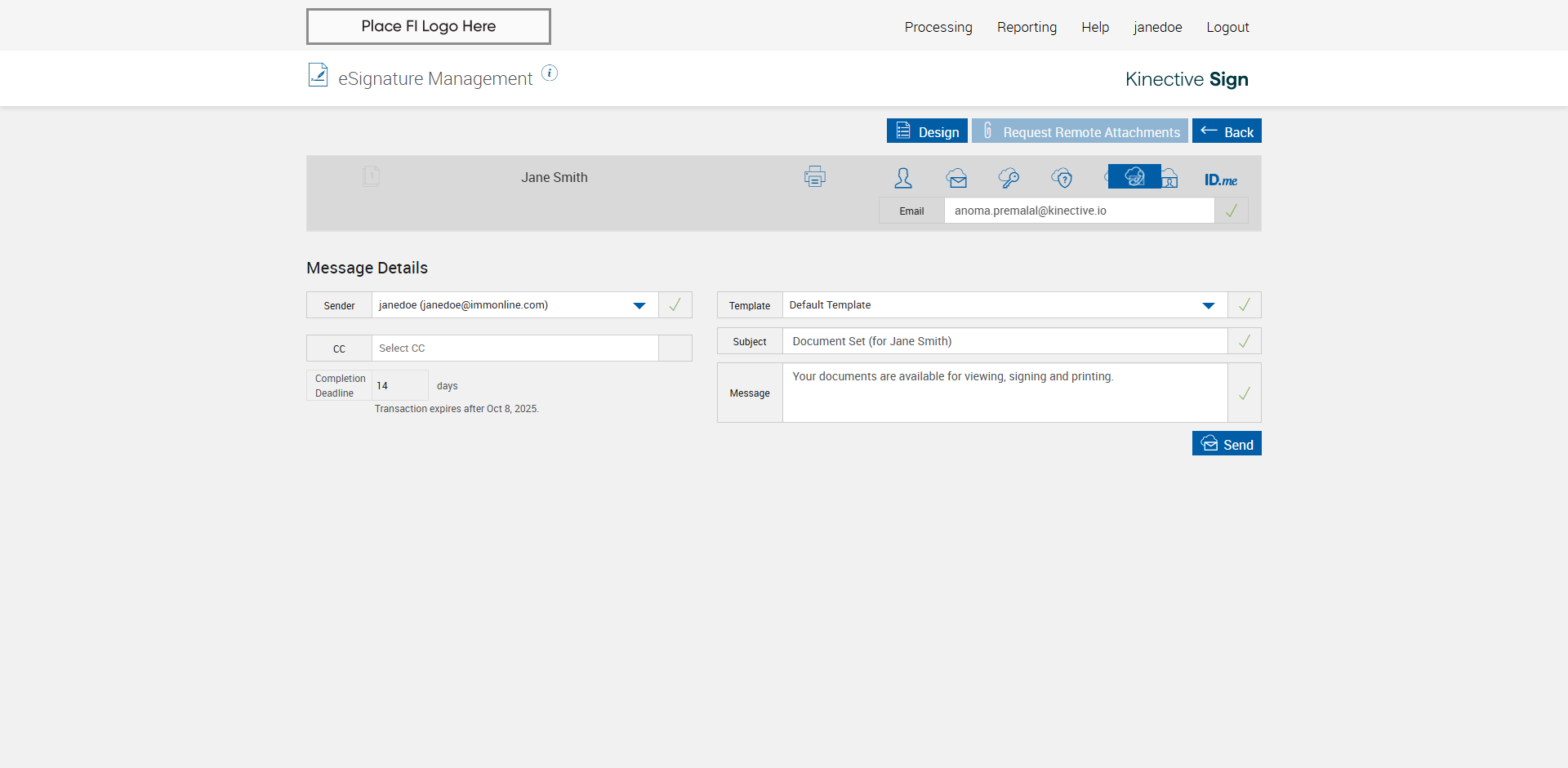Click the Subject input field
The height and width of the screenshot is (768, 1568).
point(1005,341)
